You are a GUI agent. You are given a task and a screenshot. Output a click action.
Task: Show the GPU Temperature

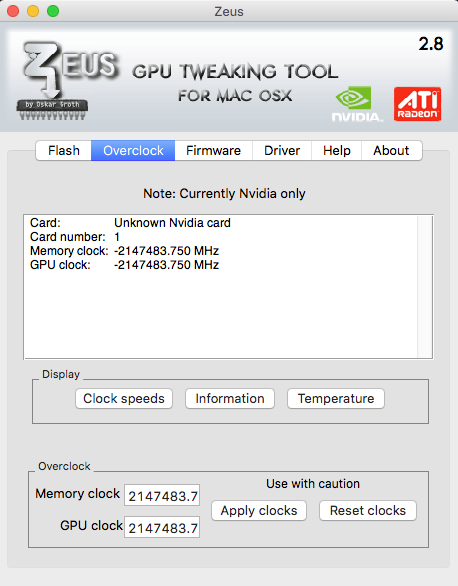pyautogui.click(x=336, y=398)
